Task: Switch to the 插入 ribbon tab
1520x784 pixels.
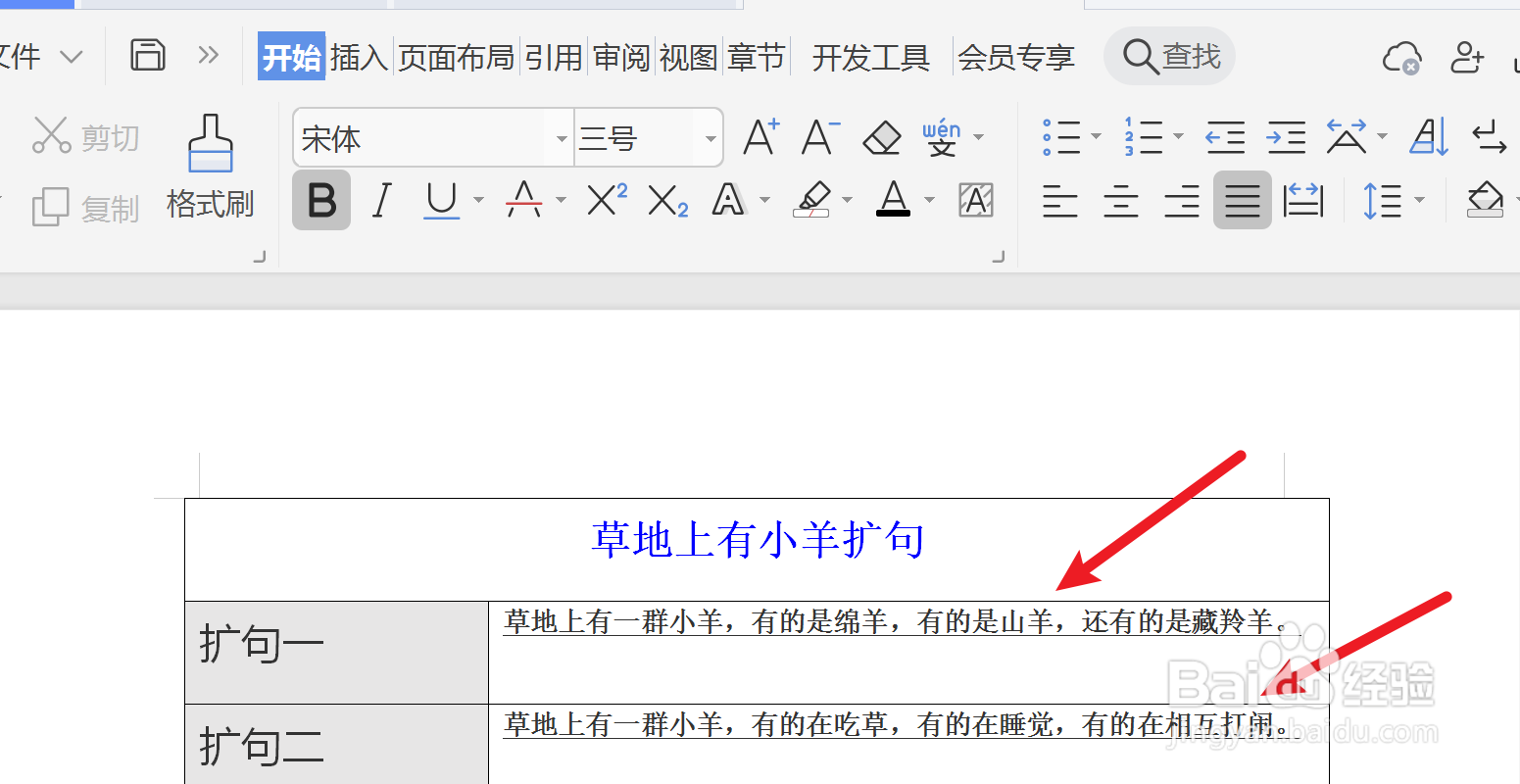Action: click(359, 56)
